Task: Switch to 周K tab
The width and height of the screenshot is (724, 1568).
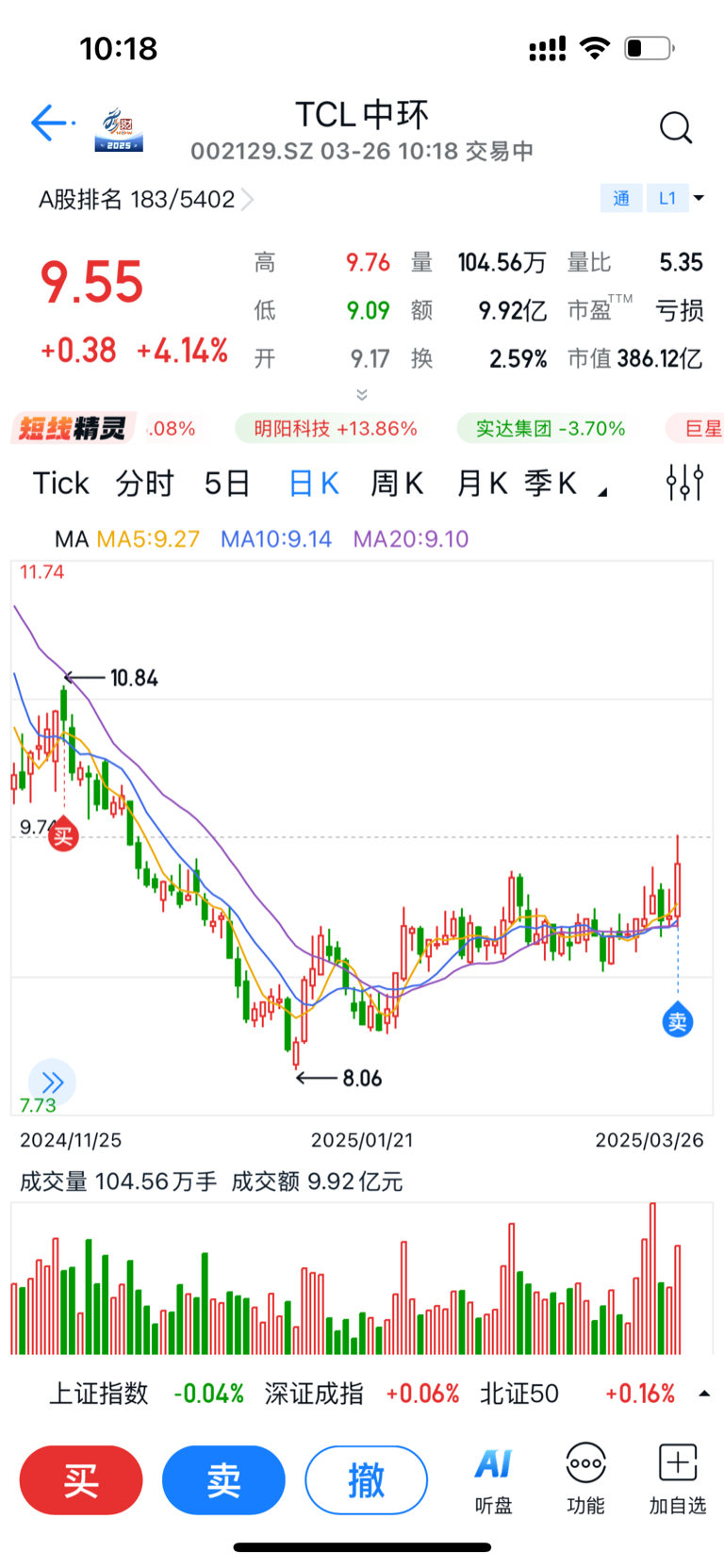Action: [397, 484]
